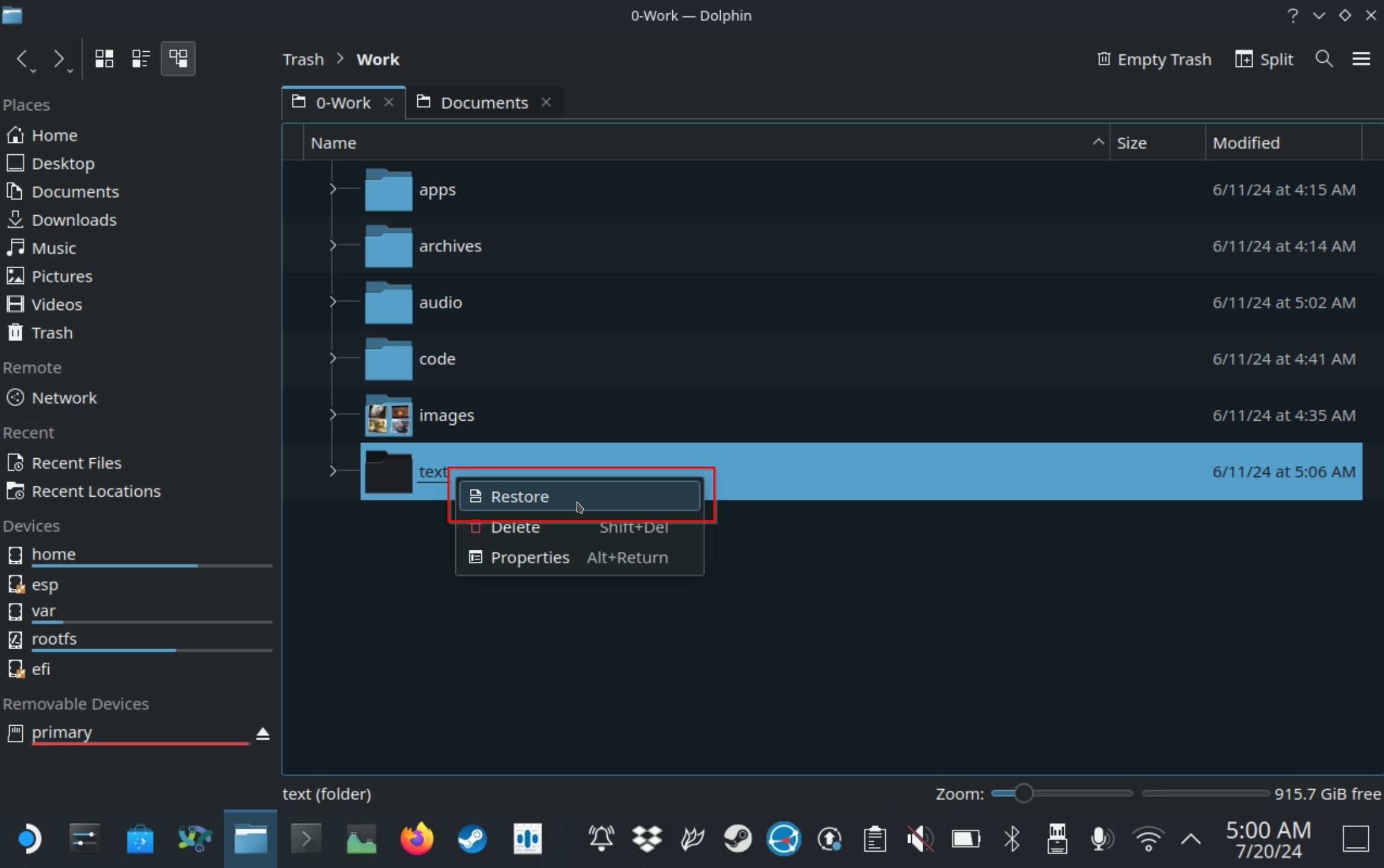Select Delete from context menu
Image resolution: width=1384 pixels, height=868 pixels.
click(515, 526)
